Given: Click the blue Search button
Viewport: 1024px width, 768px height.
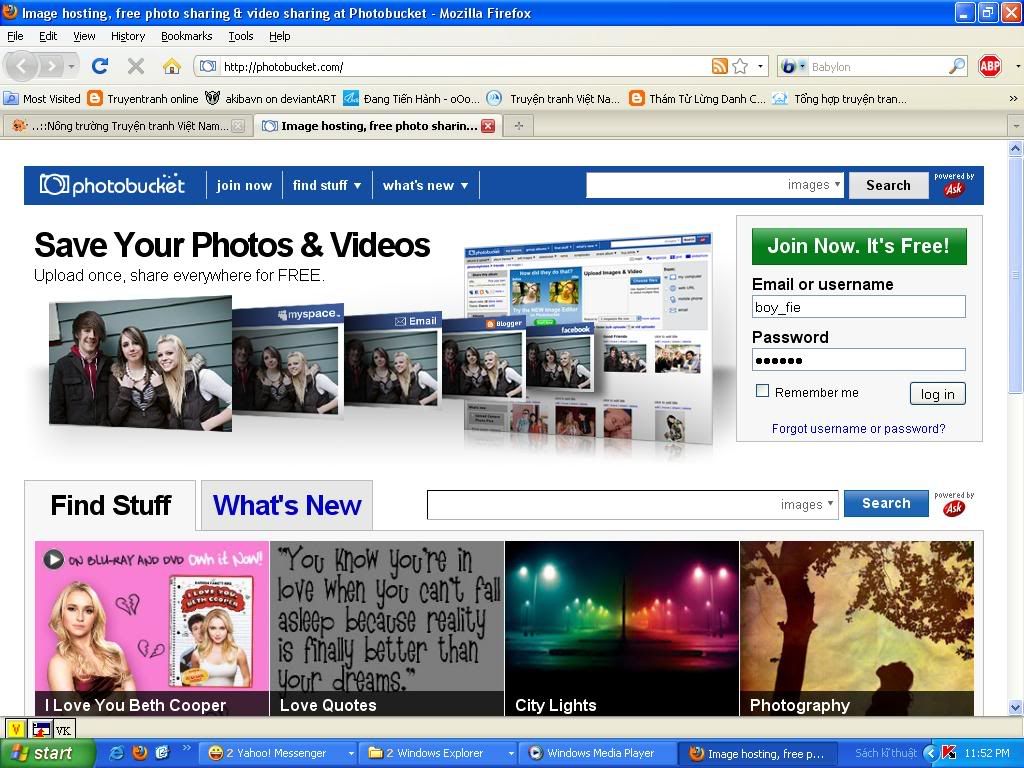Looking at the screenshot, I should 886,504.
